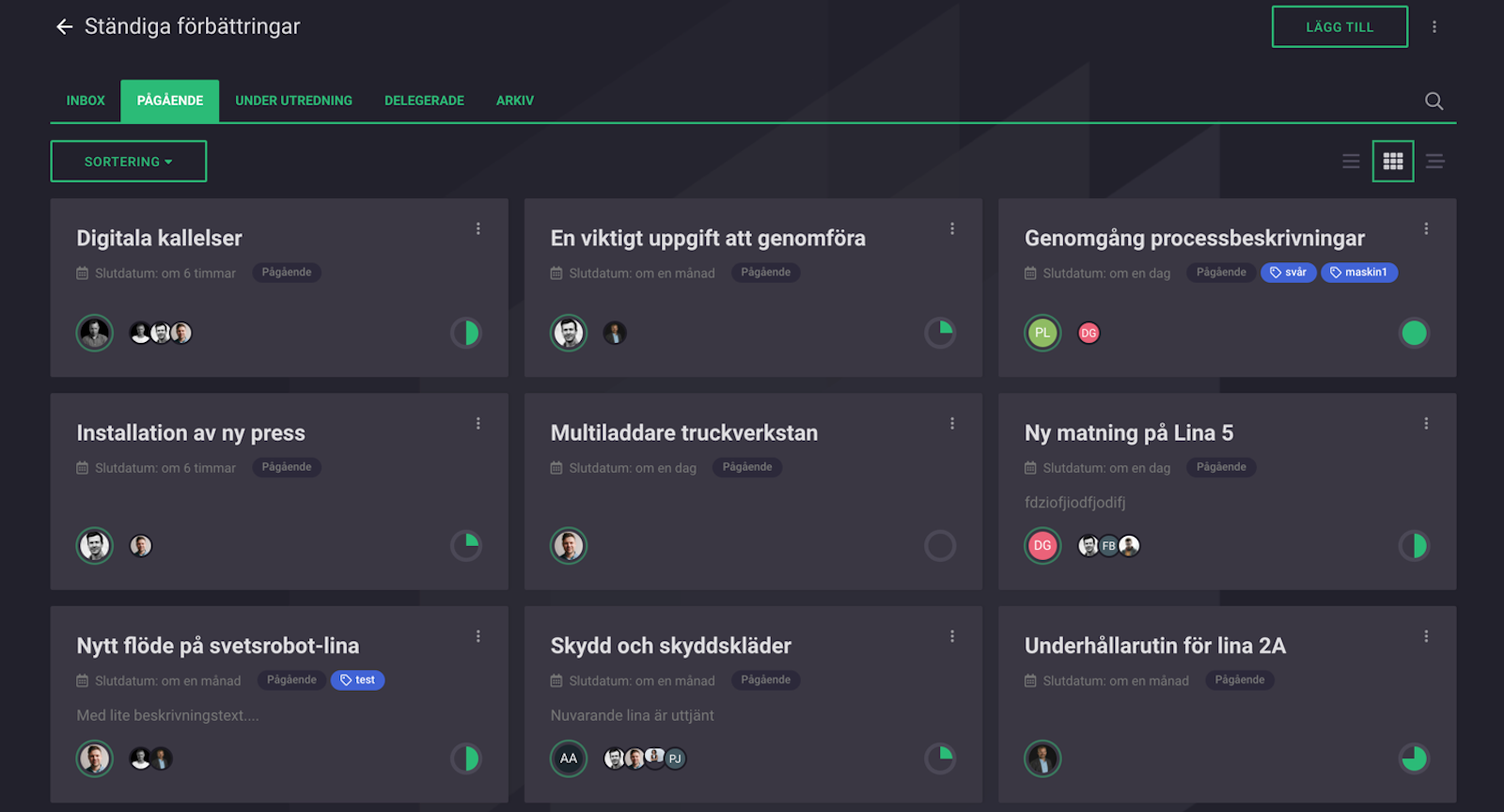Open the menu for Nytt flöde på svetsrobot-lina
The image size is (1504, 812).
[x=478, y=636]
